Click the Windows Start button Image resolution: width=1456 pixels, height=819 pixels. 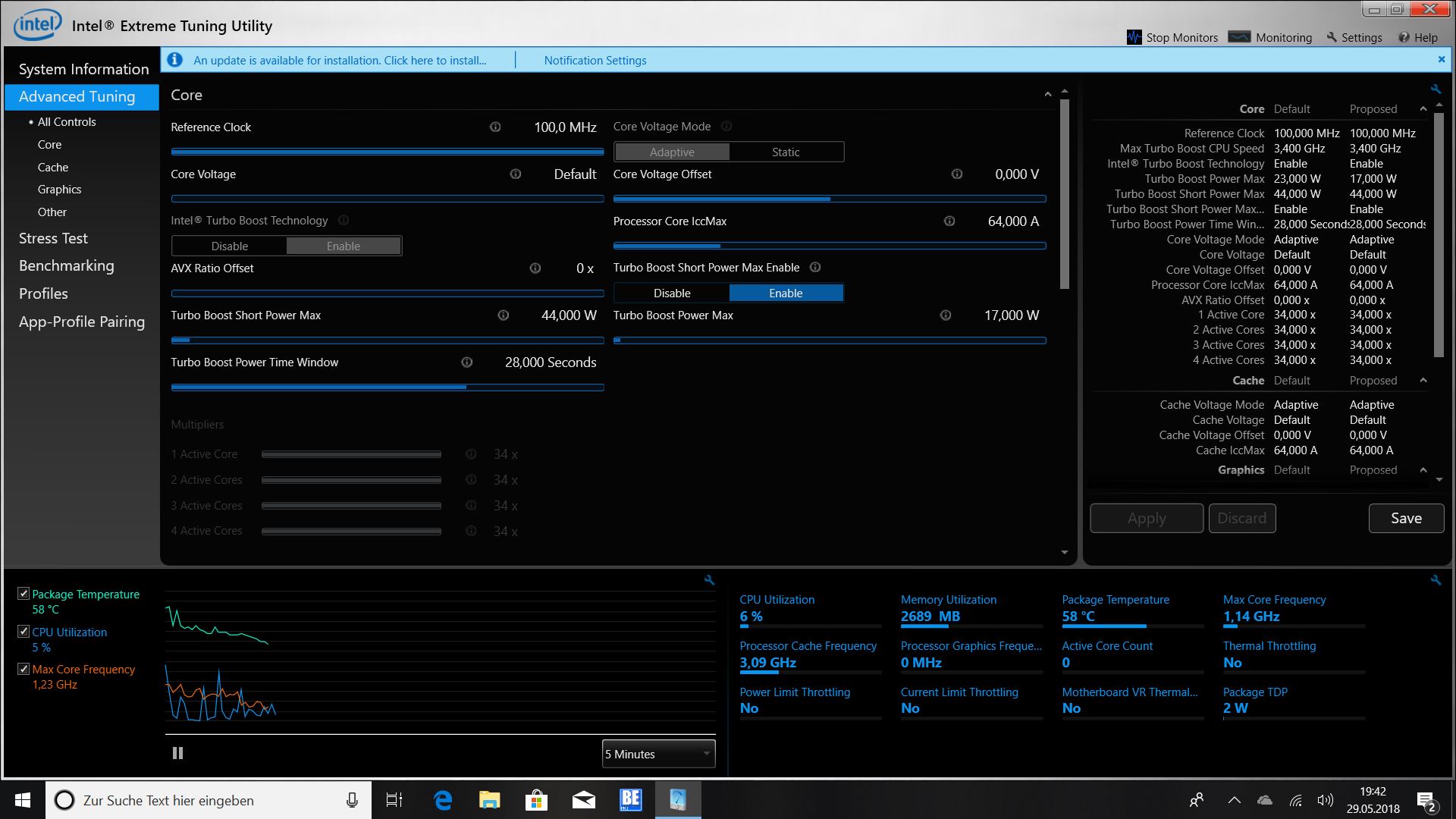point(23,800)
